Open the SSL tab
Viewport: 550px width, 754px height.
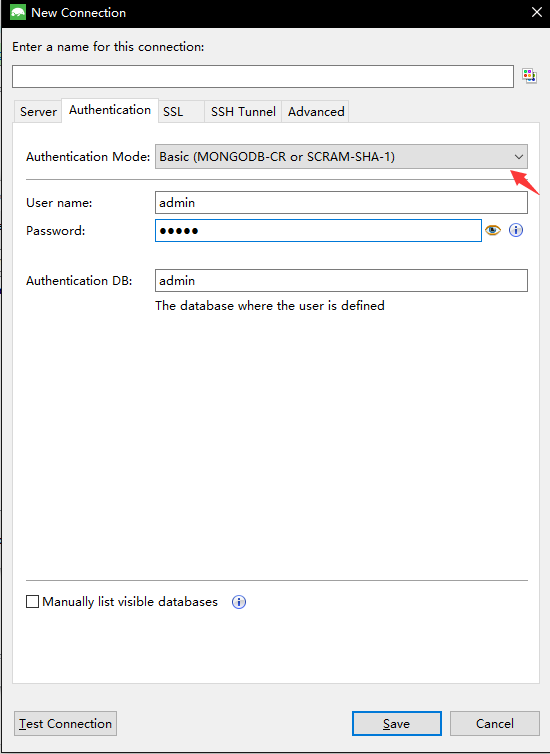181,112
